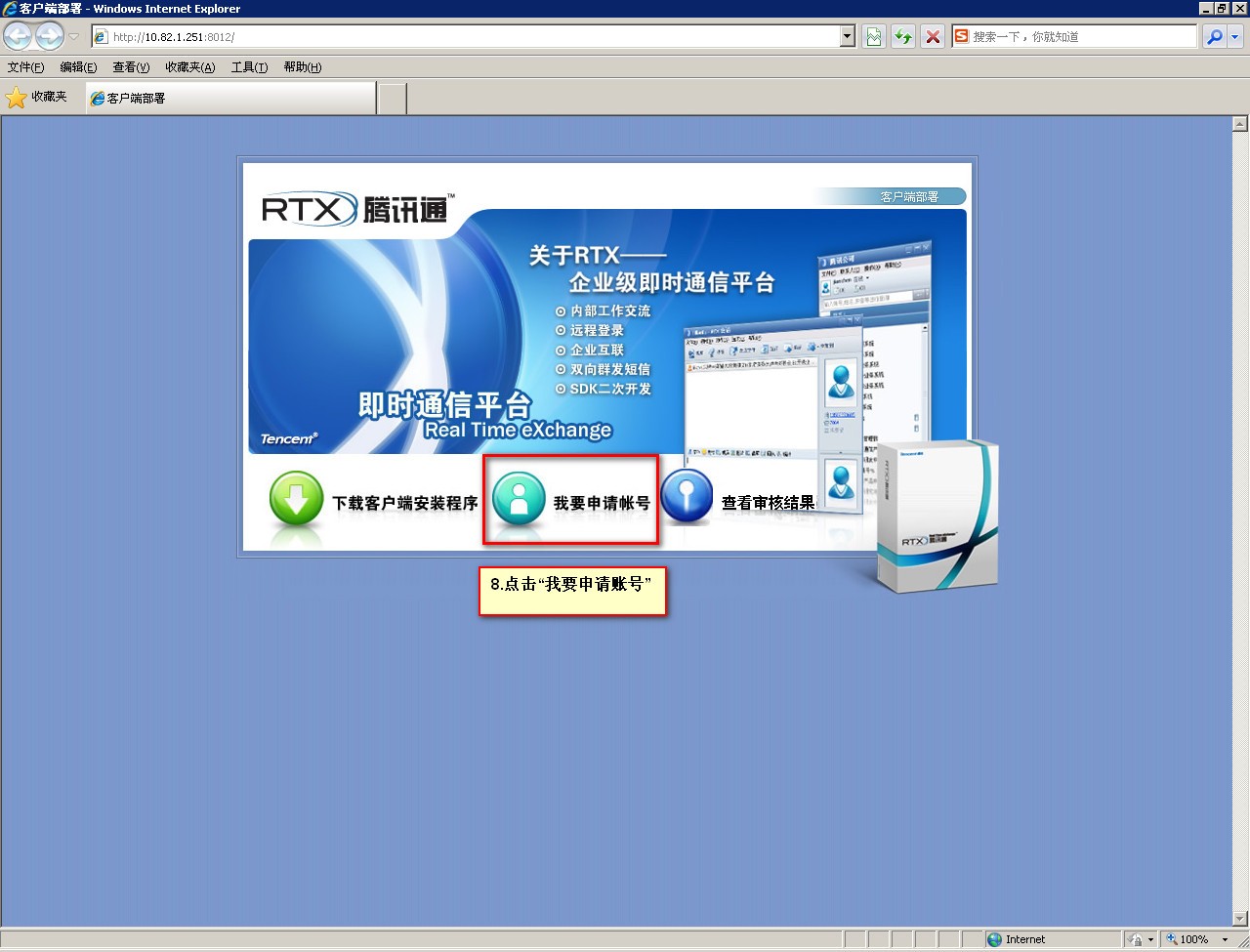The image size is (1250, 952).
Task: Click the browser Forward arrow button
Action: pos(49,37)
